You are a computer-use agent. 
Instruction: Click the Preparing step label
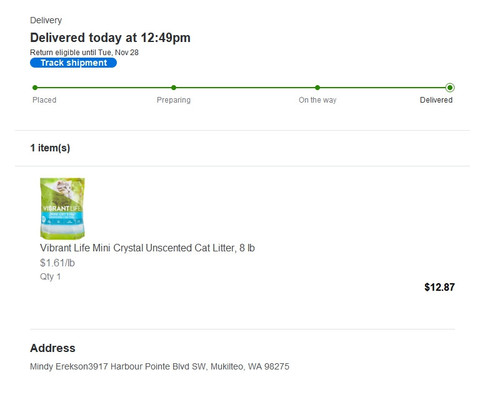point(174,100)
